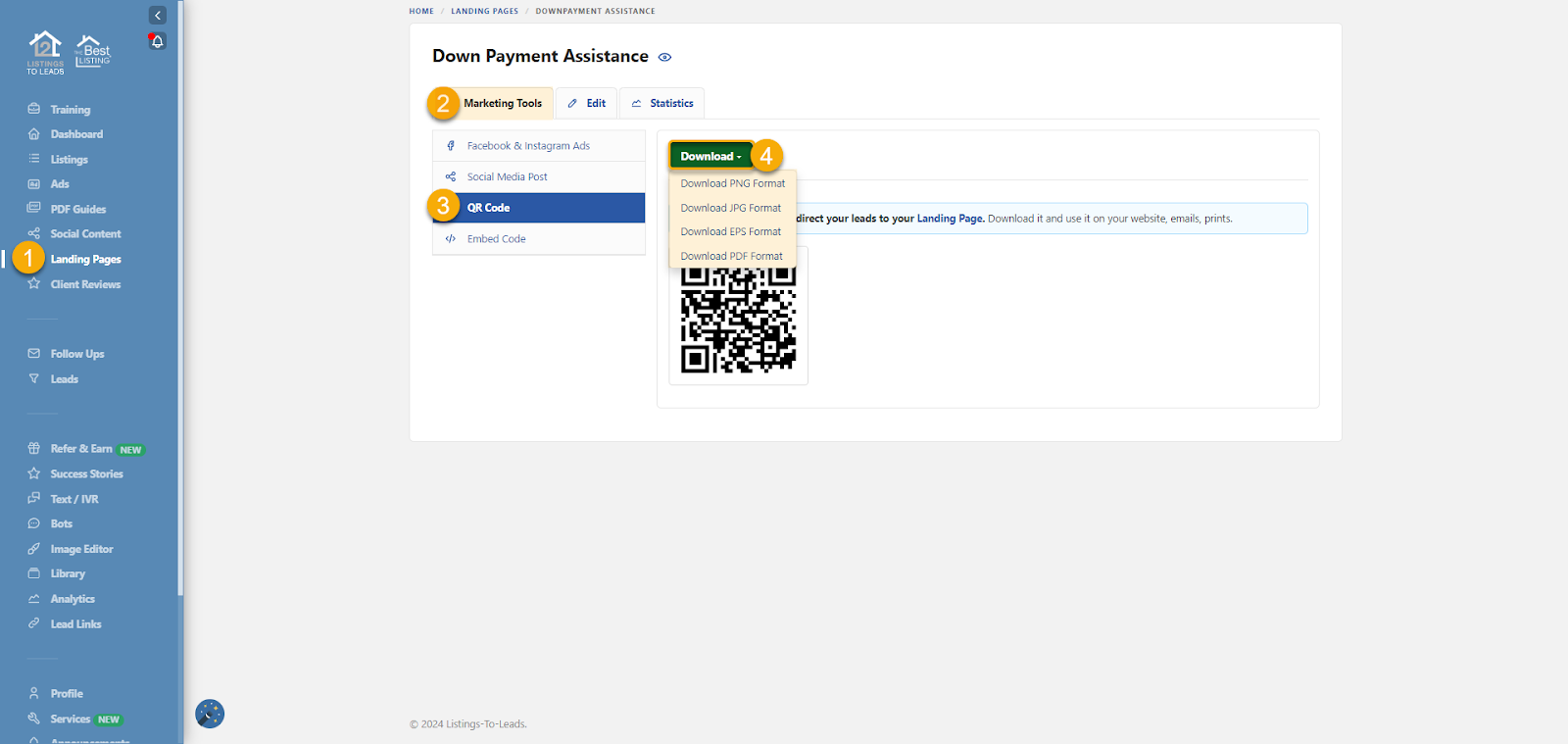The height and width of the screenshot is (744, 1568).
Task: Choose Download PNG Format
Action: click(x=733, y=183)
